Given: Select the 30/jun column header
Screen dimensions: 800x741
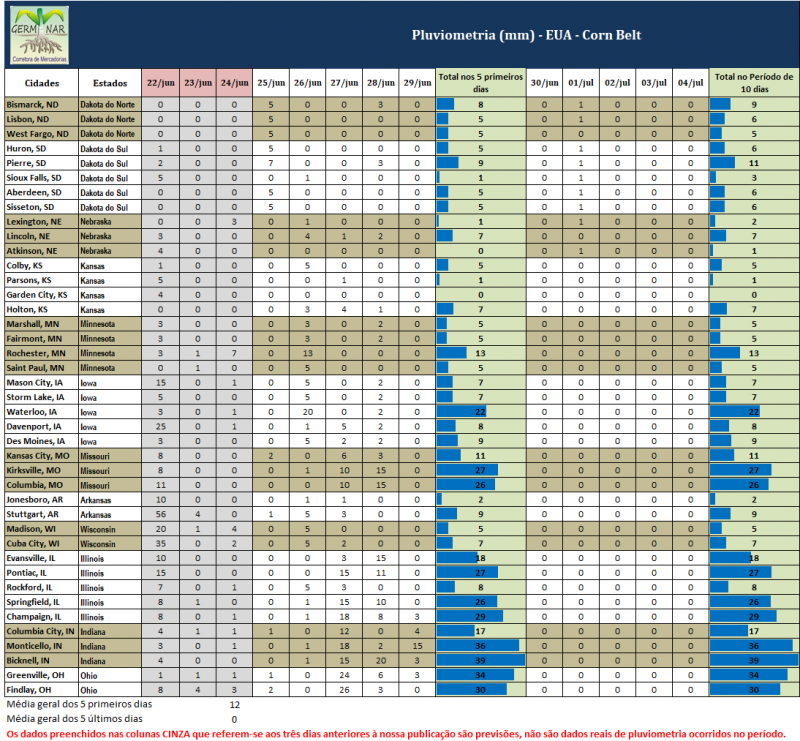Looking at the screenshot, I should coord(544,83).
